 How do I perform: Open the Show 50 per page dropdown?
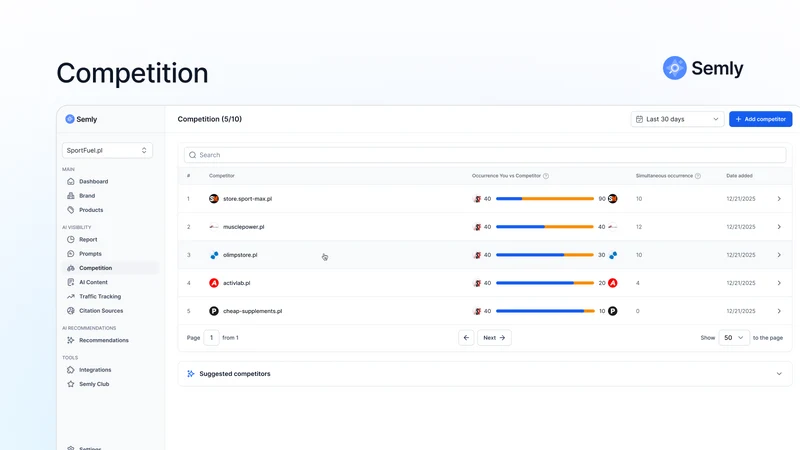point(734,338)
